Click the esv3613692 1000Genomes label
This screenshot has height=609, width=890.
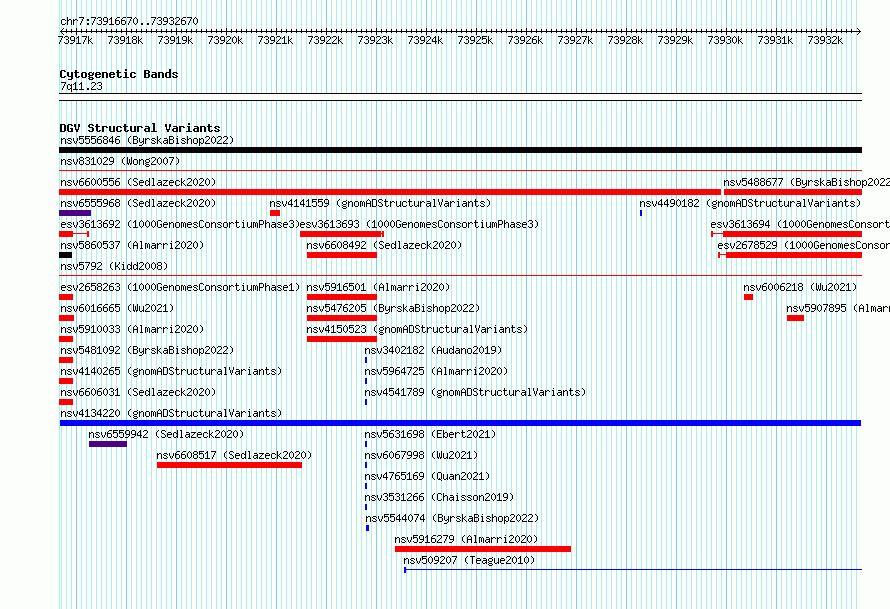[180, 224]
